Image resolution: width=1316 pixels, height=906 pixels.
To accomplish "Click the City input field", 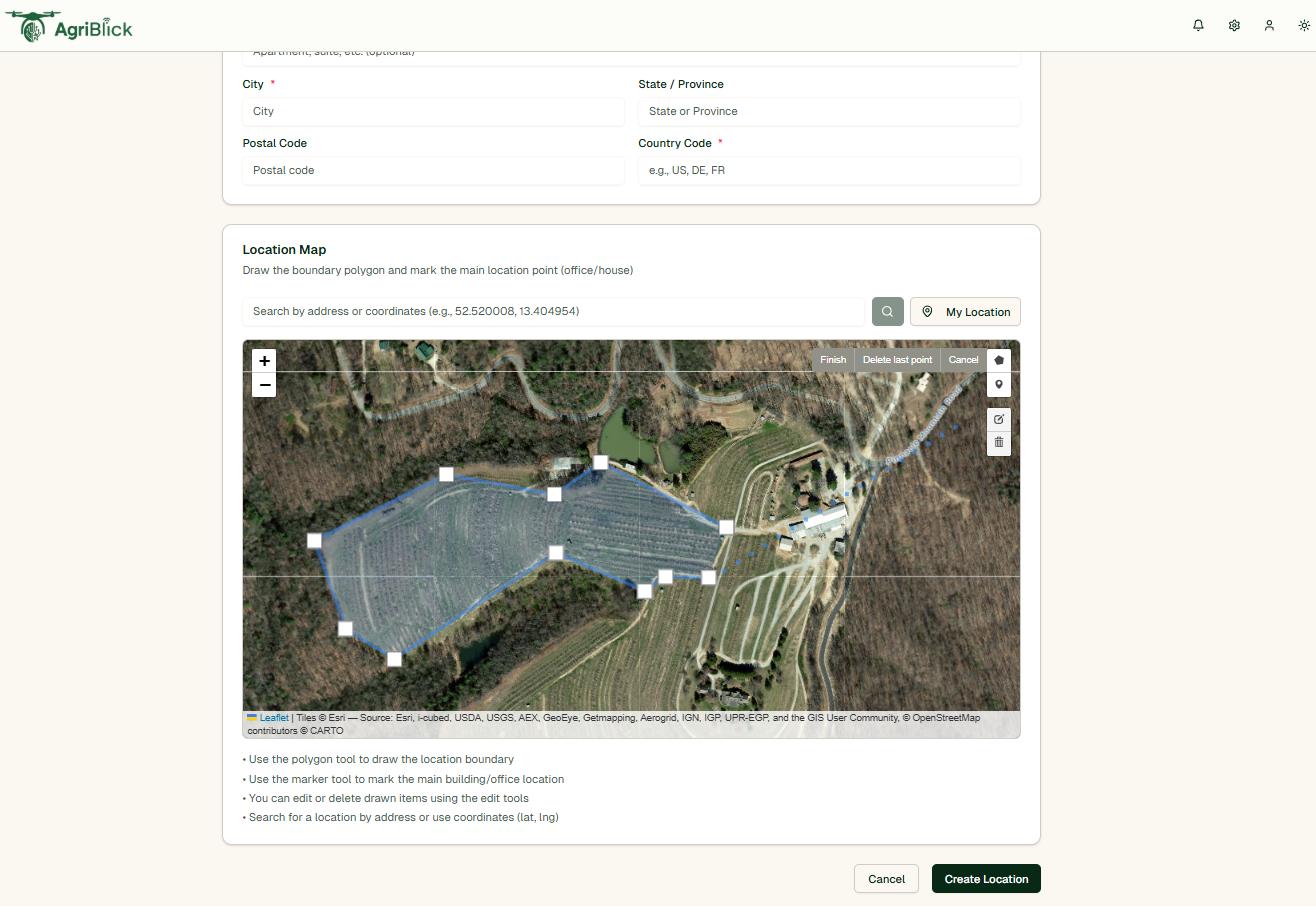I will [x=433, y=111].
